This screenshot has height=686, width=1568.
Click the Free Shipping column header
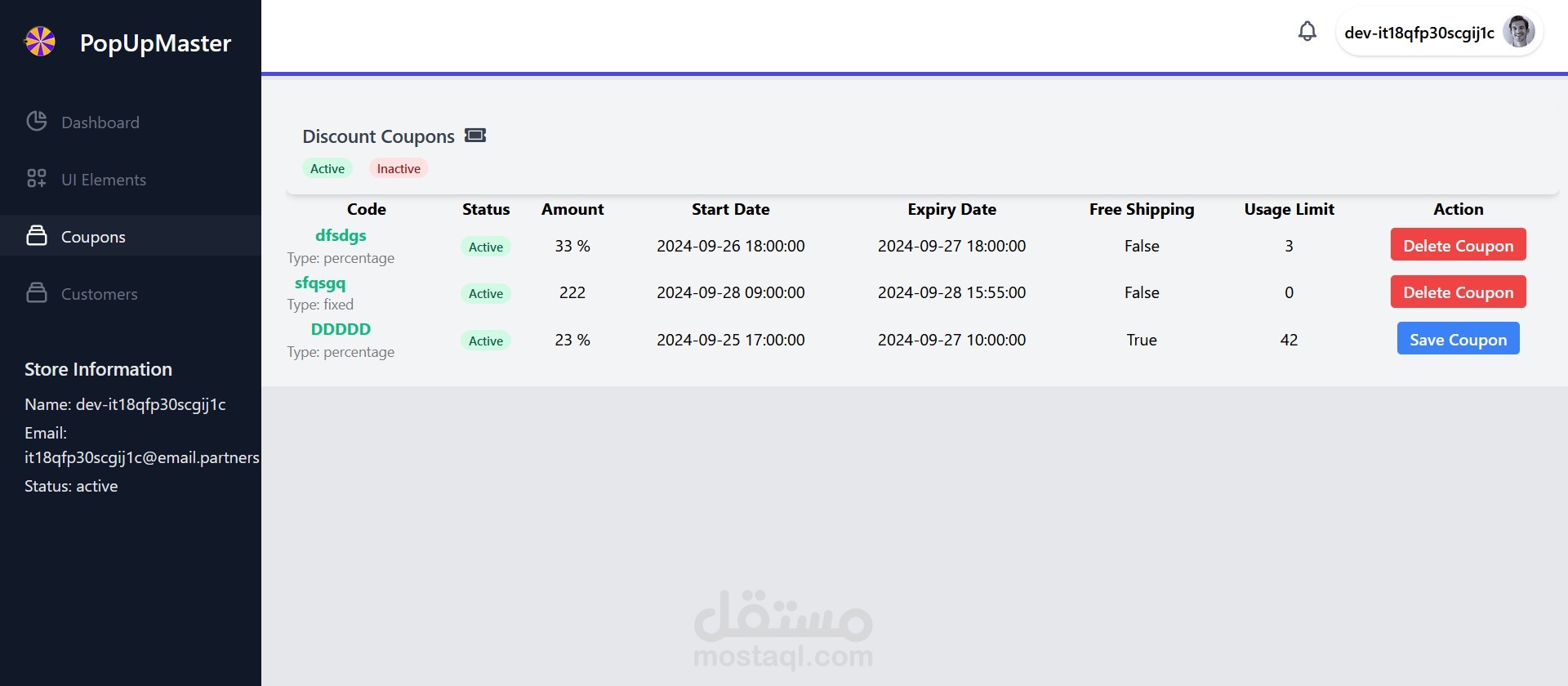click(1142, 209)
